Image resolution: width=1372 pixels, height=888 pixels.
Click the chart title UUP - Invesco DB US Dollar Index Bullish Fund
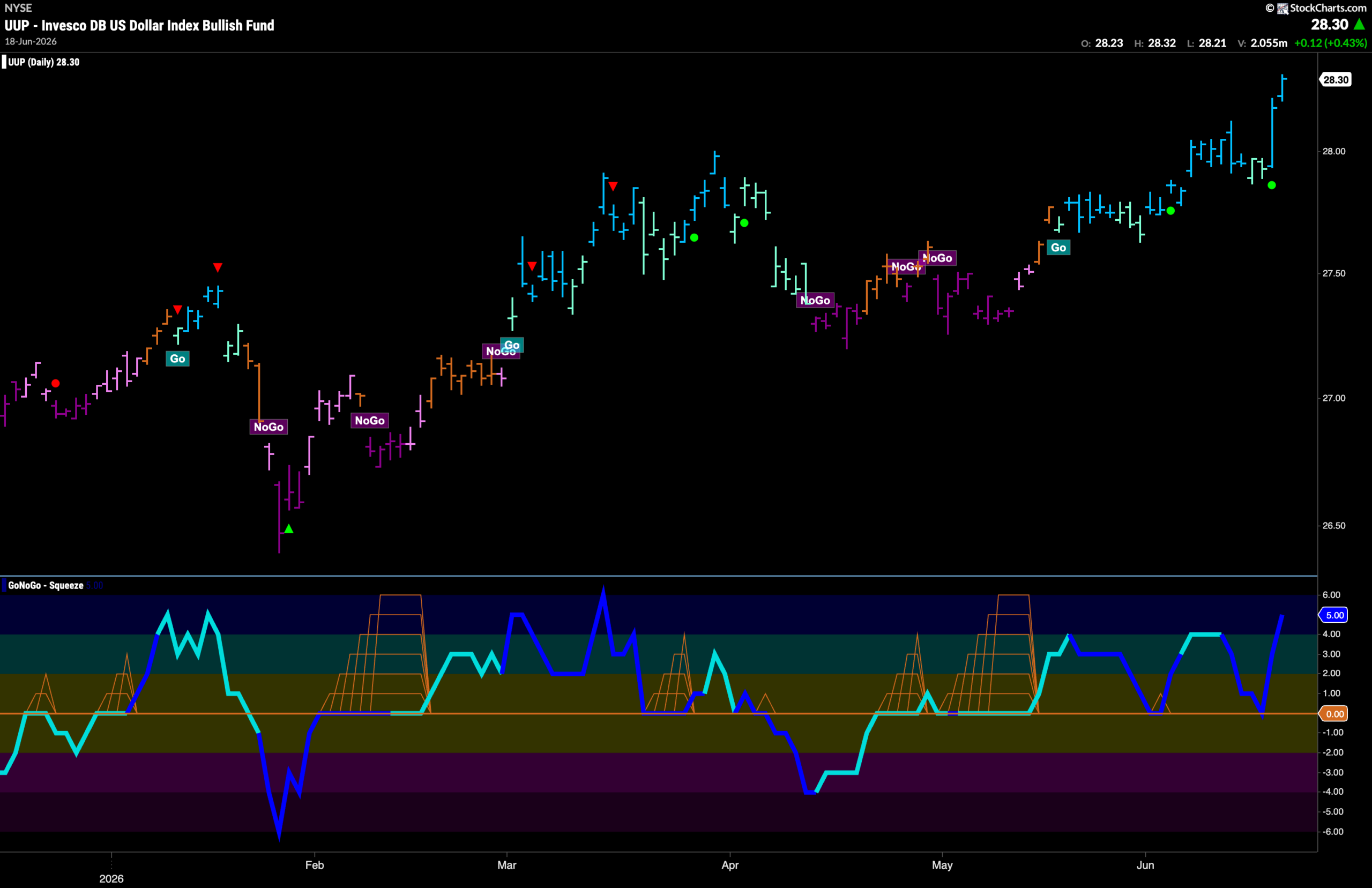[x=139, y=25]
